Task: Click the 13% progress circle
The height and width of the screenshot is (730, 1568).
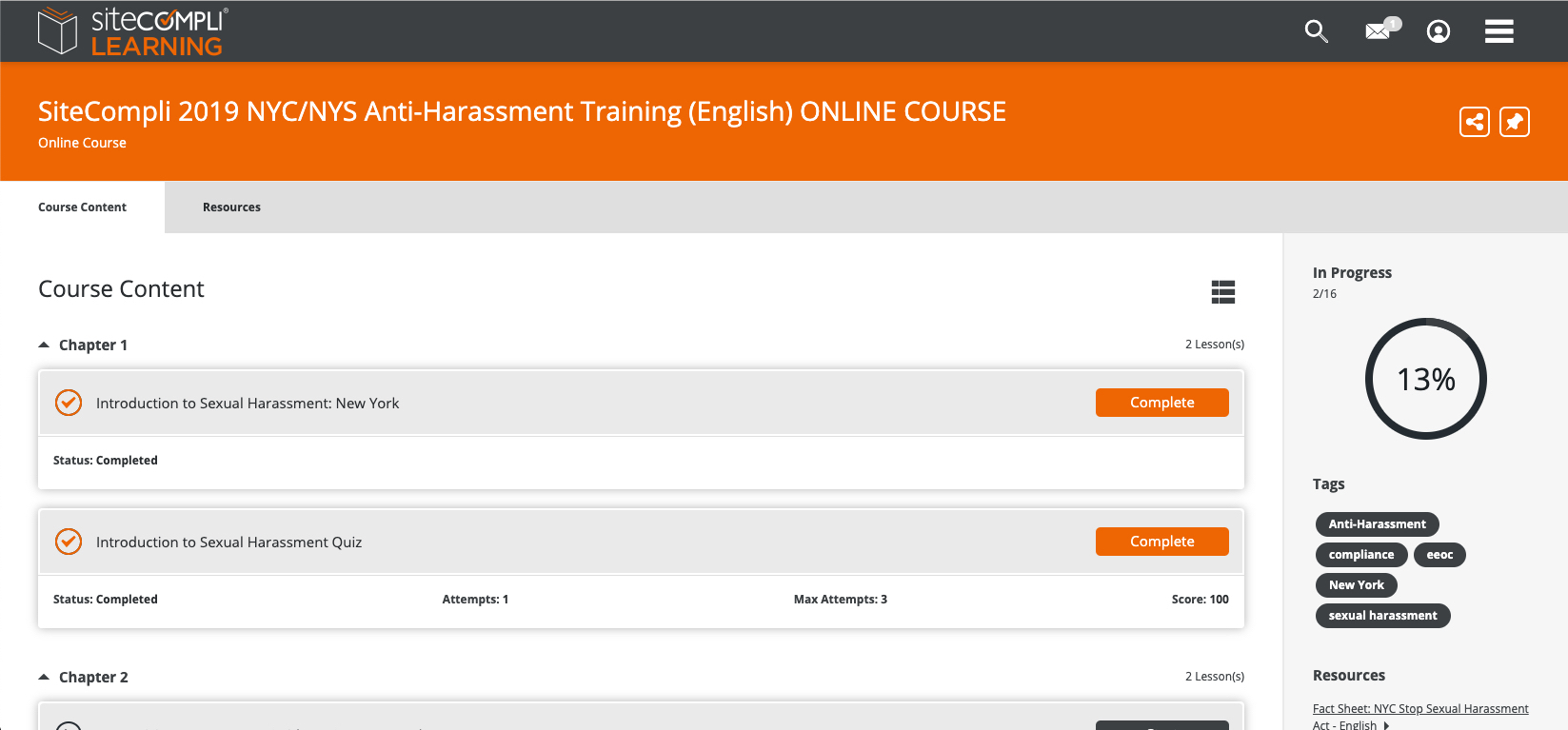Action: click(1426, 379)
